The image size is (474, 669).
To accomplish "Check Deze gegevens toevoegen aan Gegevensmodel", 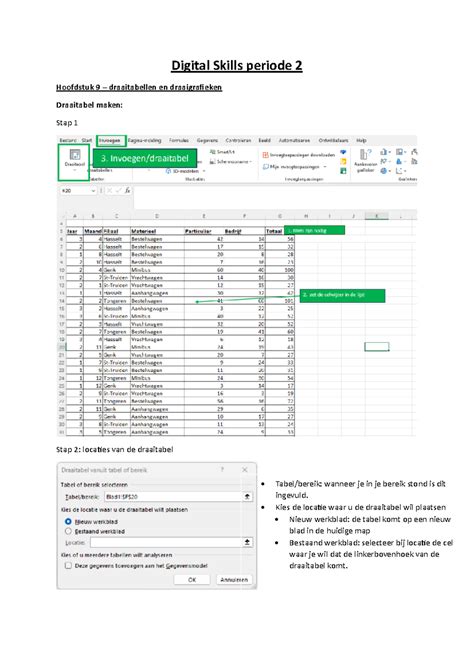I will pyautogui.click(x=68, y=565).
